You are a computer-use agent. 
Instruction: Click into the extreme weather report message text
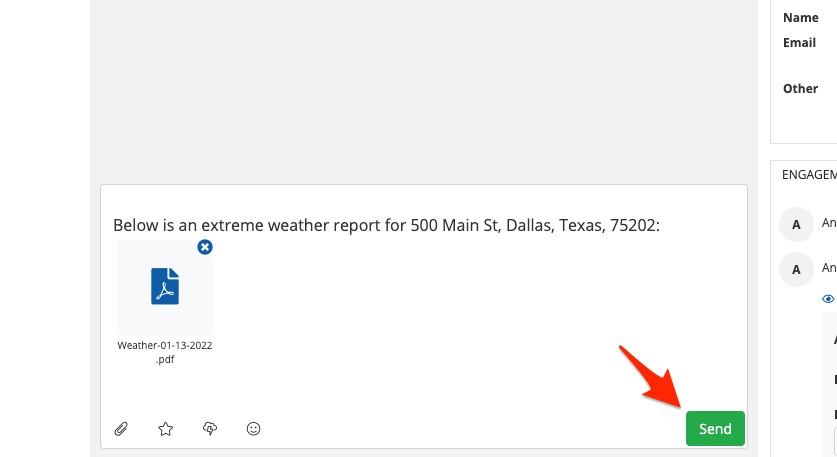[x=386, y=225]
